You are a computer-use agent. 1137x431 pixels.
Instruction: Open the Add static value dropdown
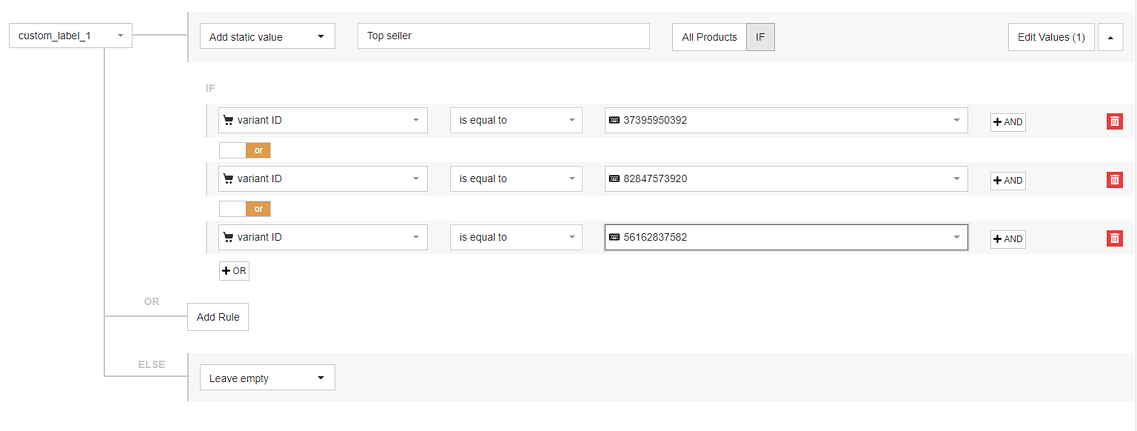pyautogui.click(x=267, y=37)
